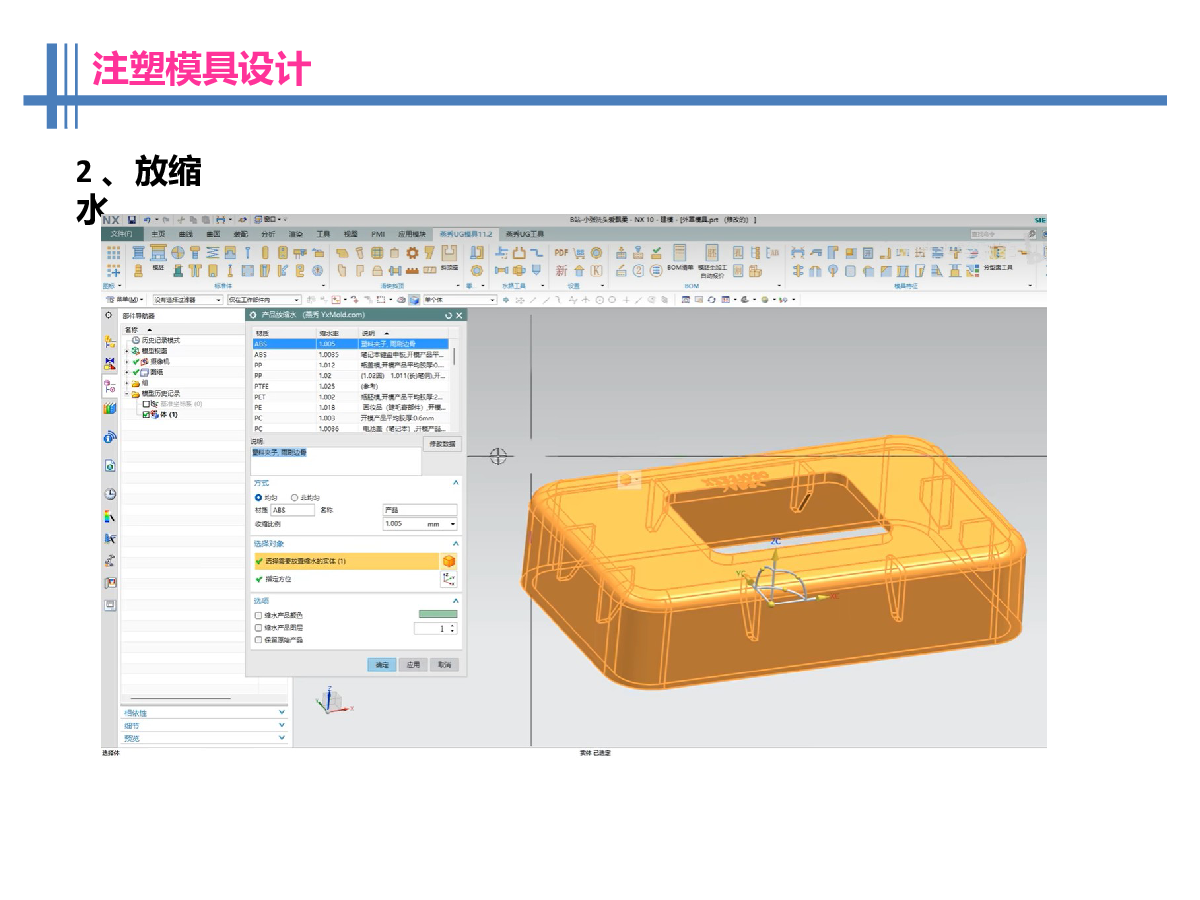
Task: Click the Undo arrow in the quick access bar
Action: coord(147,219)
